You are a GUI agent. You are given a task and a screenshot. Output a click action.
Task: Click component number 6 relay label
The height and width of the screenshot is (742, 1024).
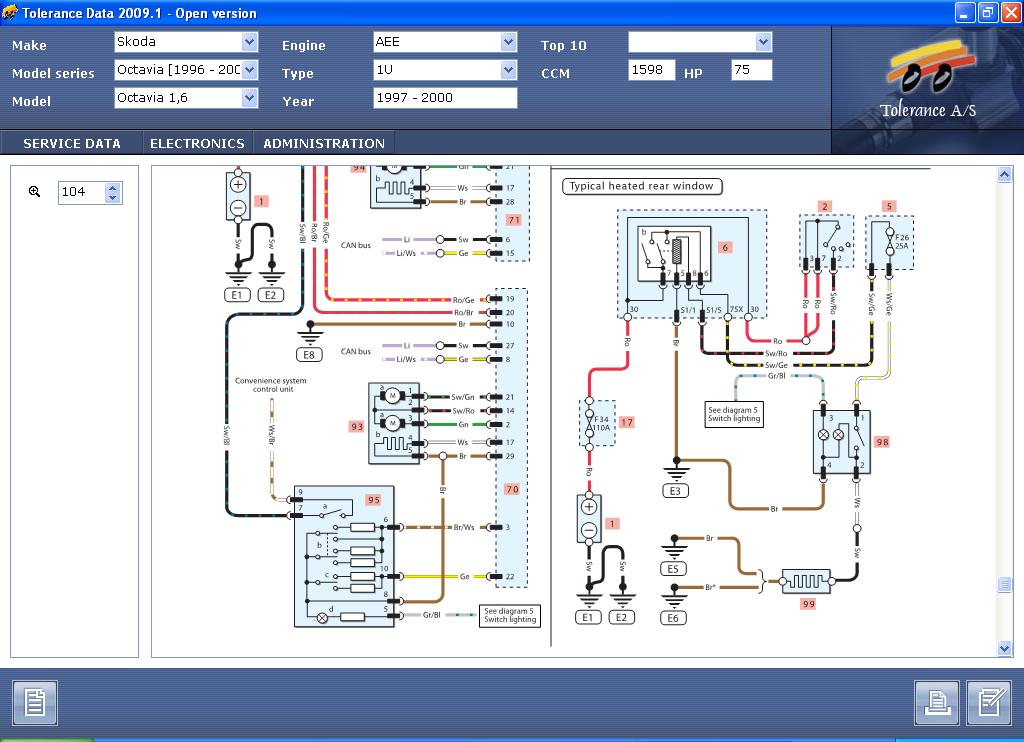pyautogui.click(x=725, y=248)
